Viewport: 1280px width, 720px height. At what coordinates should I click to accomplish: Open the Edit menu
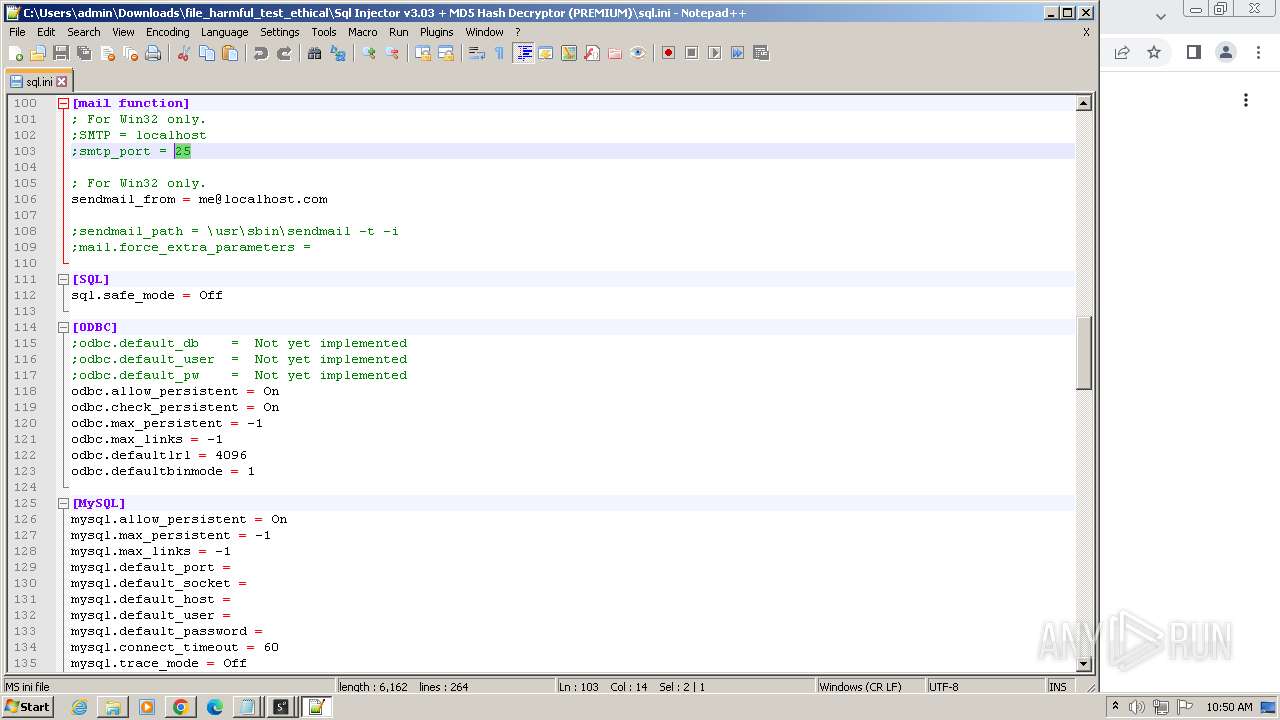click(x=46, y=32)
